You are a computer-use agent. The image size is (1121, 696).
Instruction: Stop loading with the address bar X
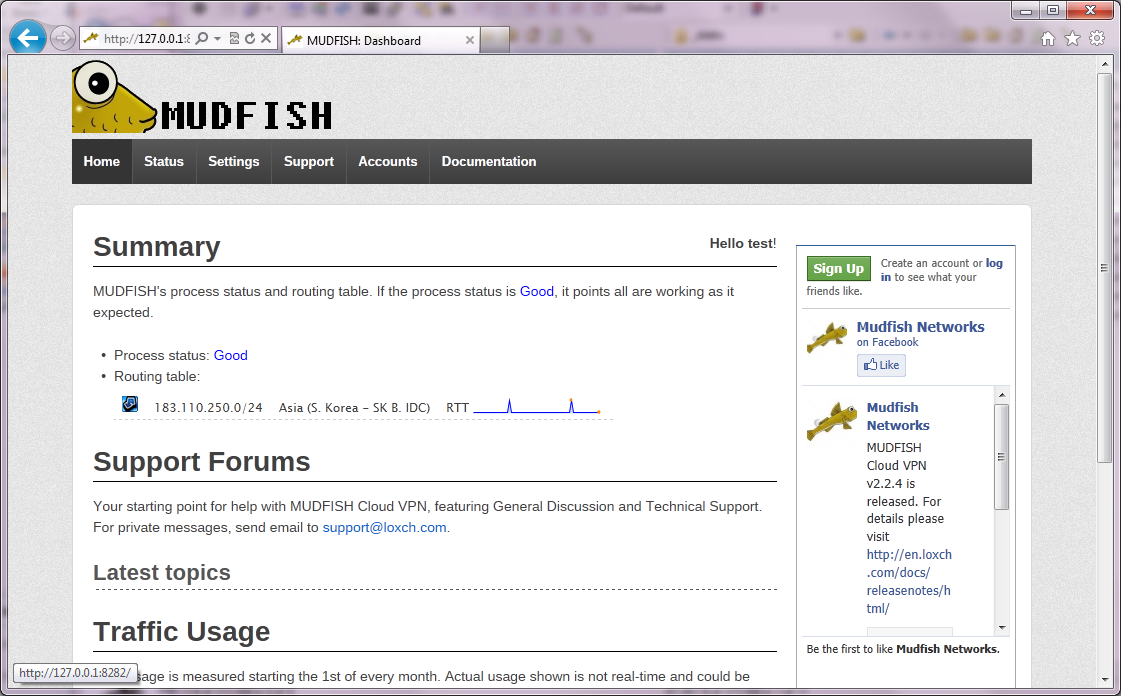[x=266, y=39]
